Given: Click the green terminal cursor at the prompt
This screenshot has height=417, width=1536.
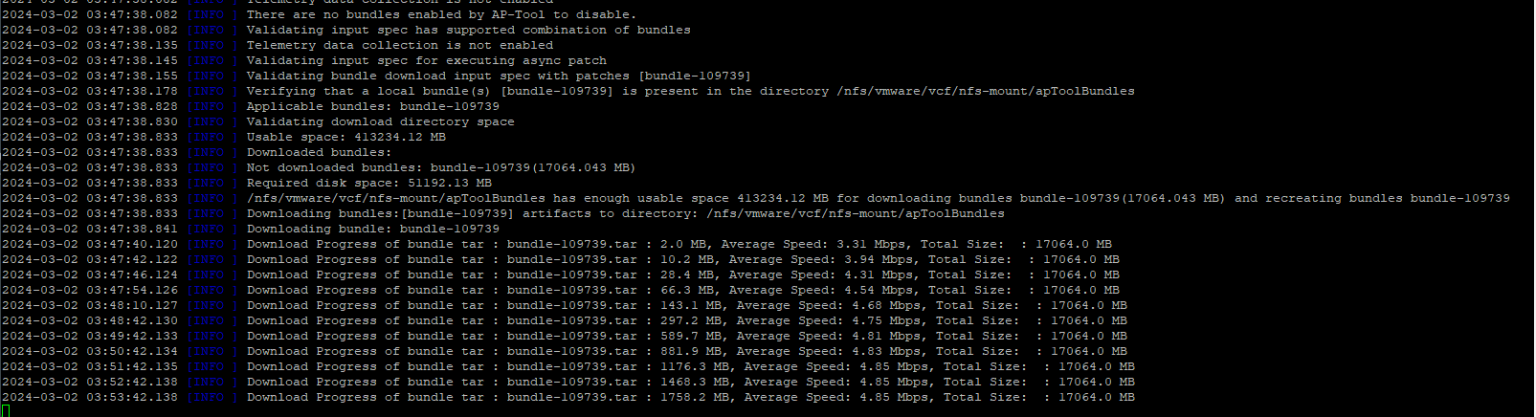Looking at the screenshot, I should coord(5,411).
